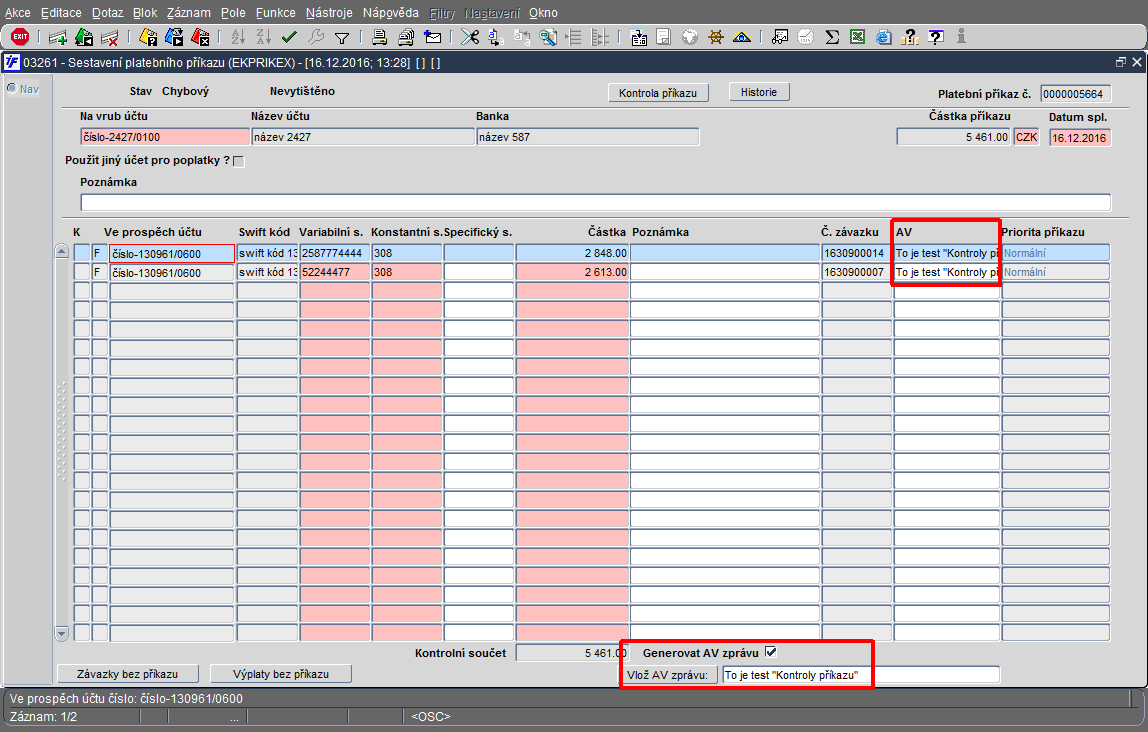
Task: Sort descending using the Z-A icon
Action: click(x=264, y=37)
